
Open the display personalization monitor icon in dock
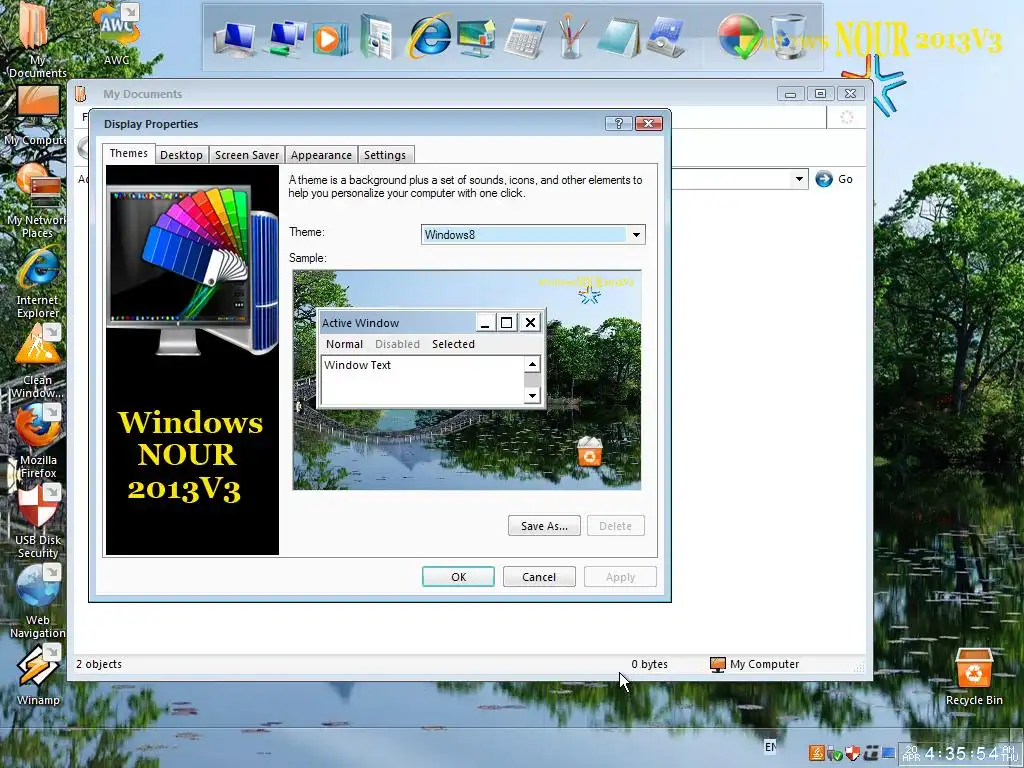coord(476,39)
